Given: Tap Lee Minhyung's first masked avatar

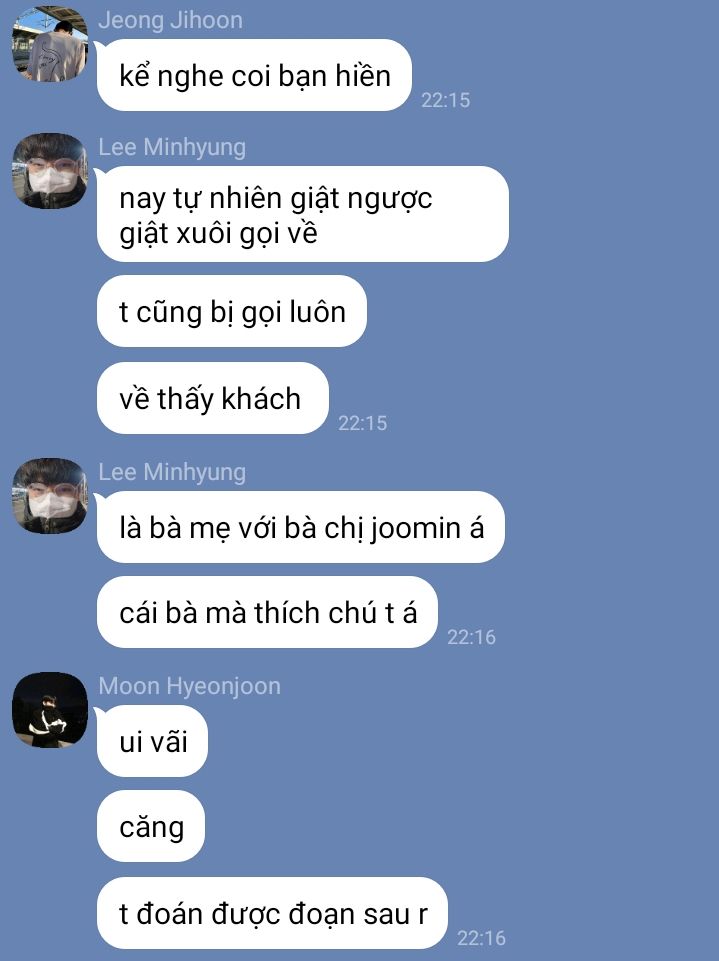Looking at the screenshot, I should pyautogui.click(x=50, y=171).
